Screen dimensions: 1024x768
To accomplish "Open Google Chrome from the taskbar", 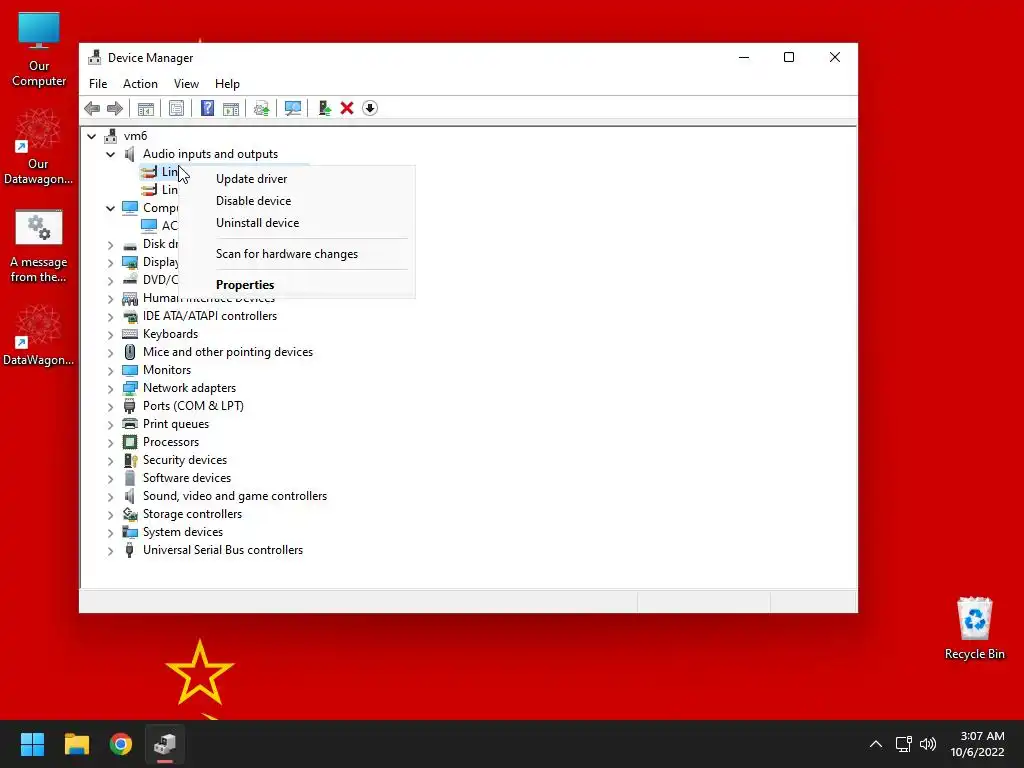I will click(x=121, y=744).
